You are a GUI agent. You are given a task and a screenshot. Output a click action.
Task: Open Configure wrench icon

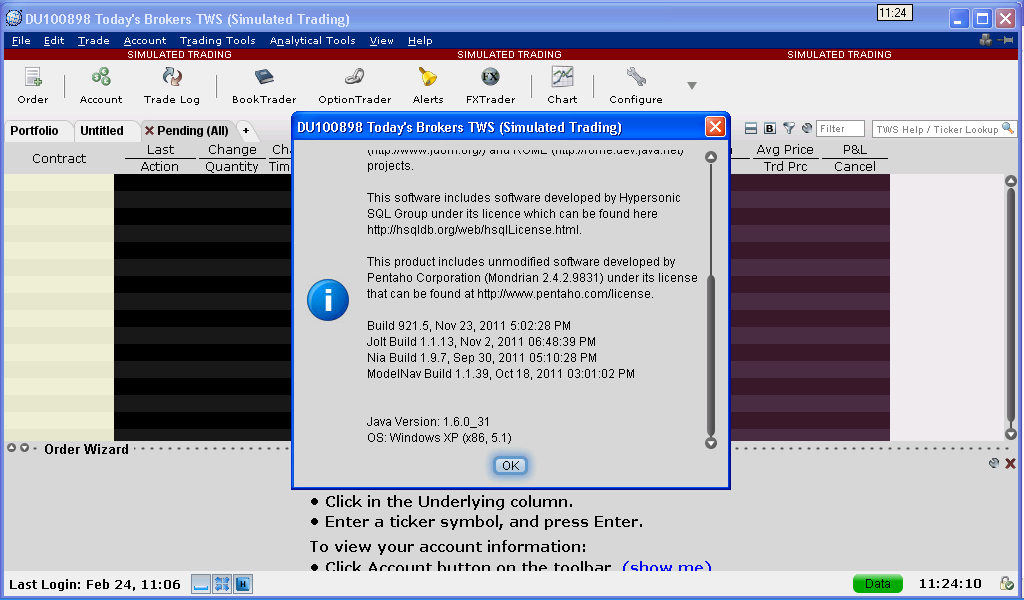(x=635, y=86)
